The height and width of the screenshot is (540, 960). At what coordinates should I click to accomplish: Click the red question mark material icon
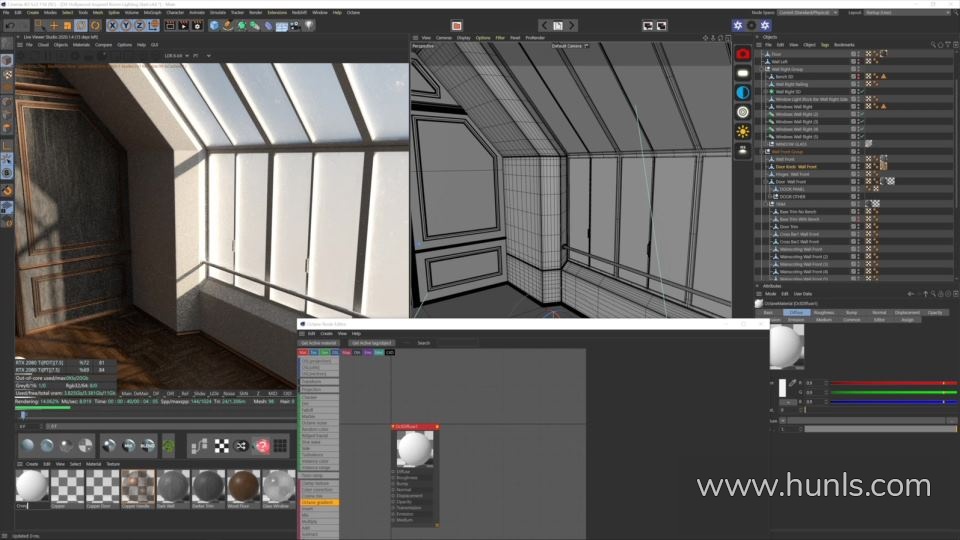click(x=262, y=446)
